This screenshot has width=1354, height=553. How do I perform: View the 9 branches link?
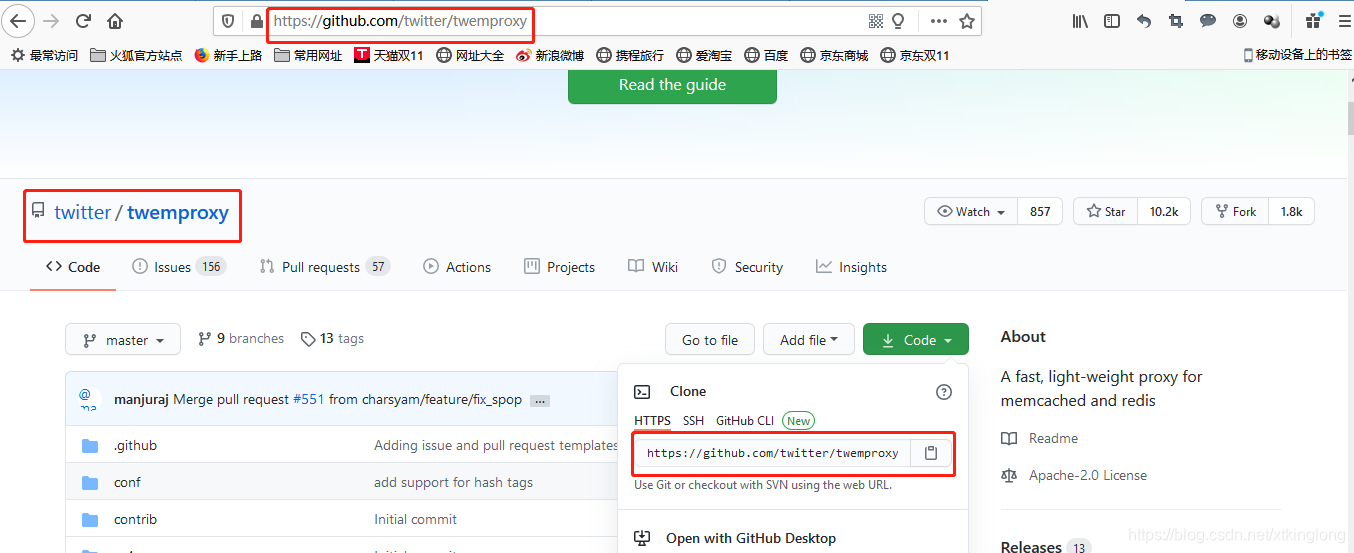point(241,339)
